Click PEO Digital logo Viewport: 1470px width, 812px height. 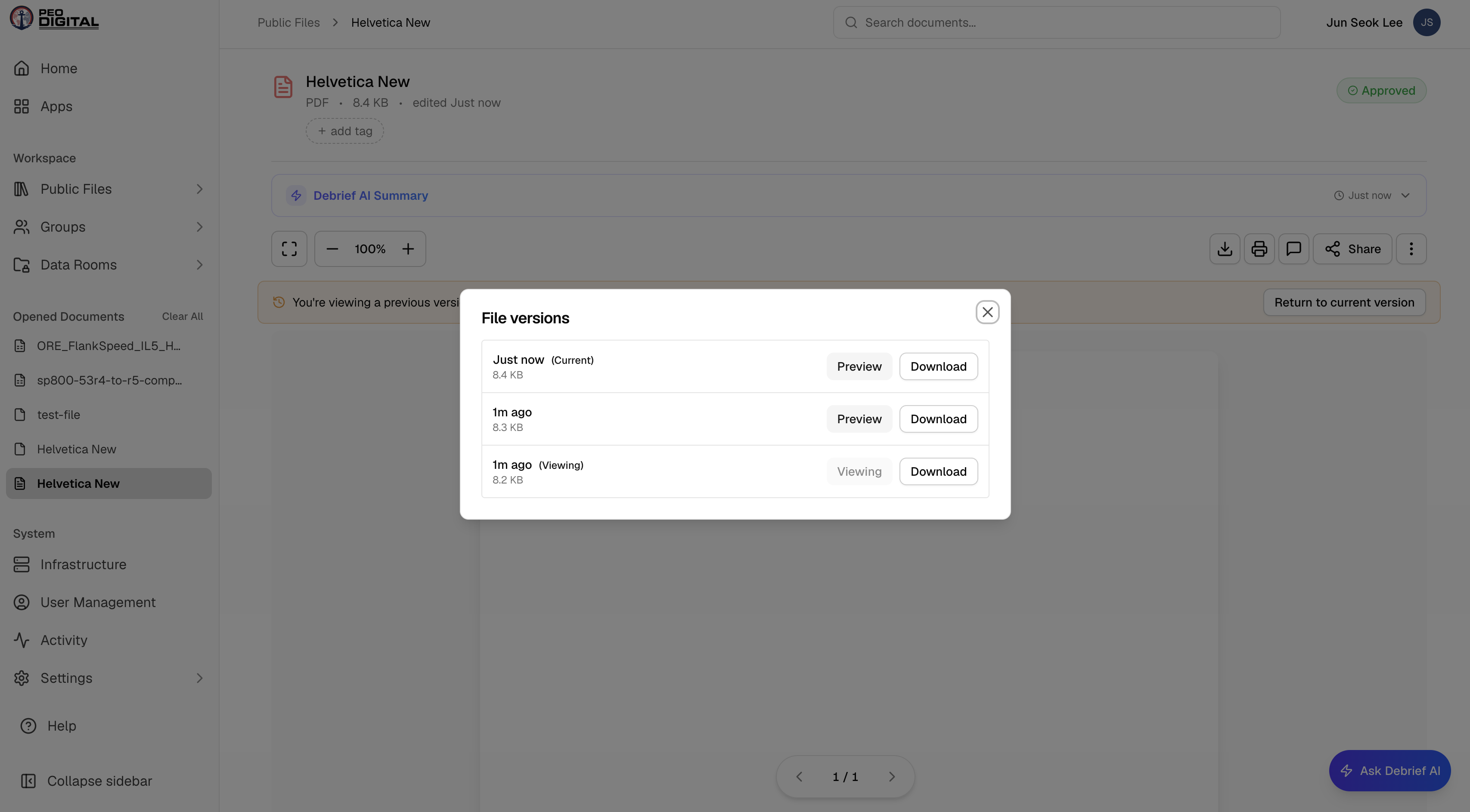pos(54,18)
